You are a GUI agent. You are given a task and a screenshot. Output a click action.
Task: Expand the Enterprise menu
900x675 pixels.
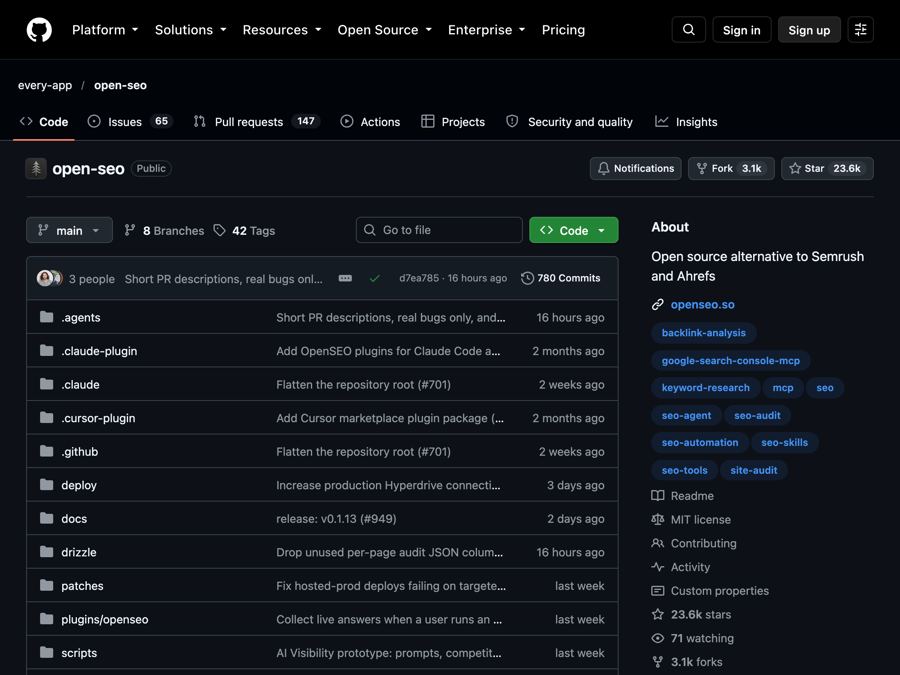(x=487, y=30)
